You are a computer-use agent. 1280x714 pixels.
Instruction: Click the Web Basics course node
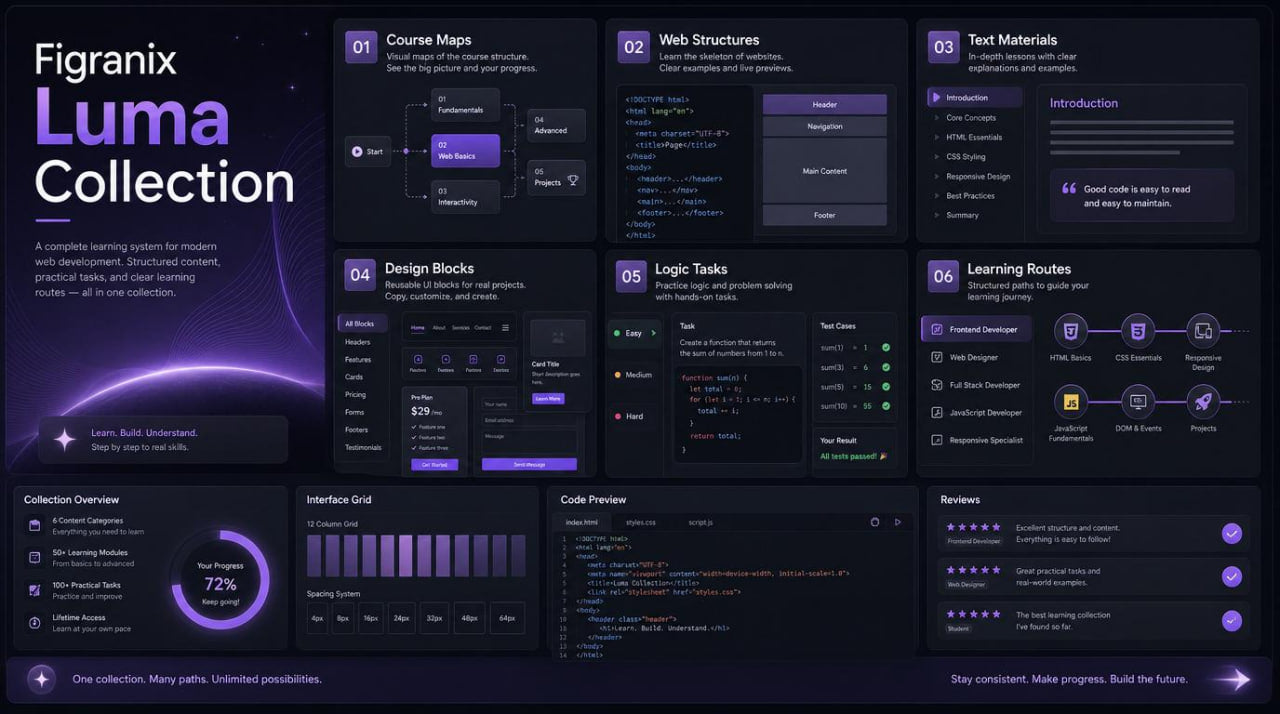point(465,151)
